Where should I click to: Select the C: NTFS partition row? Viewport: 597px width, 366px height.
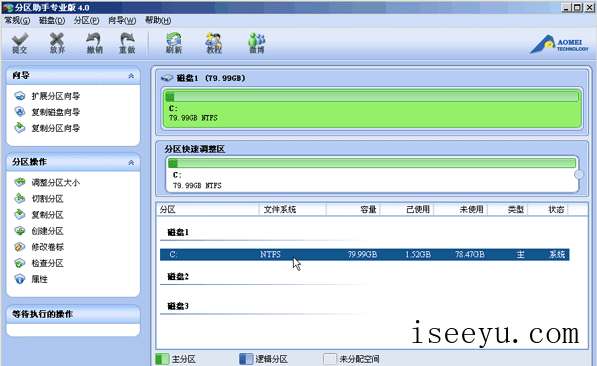pos(364,254)
